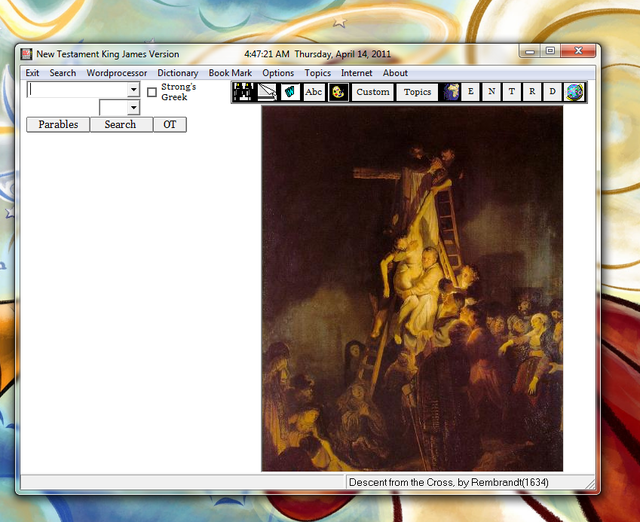Click the Africa globe map icon
This screenshot has height=522, width=640.
click(451, 92)
